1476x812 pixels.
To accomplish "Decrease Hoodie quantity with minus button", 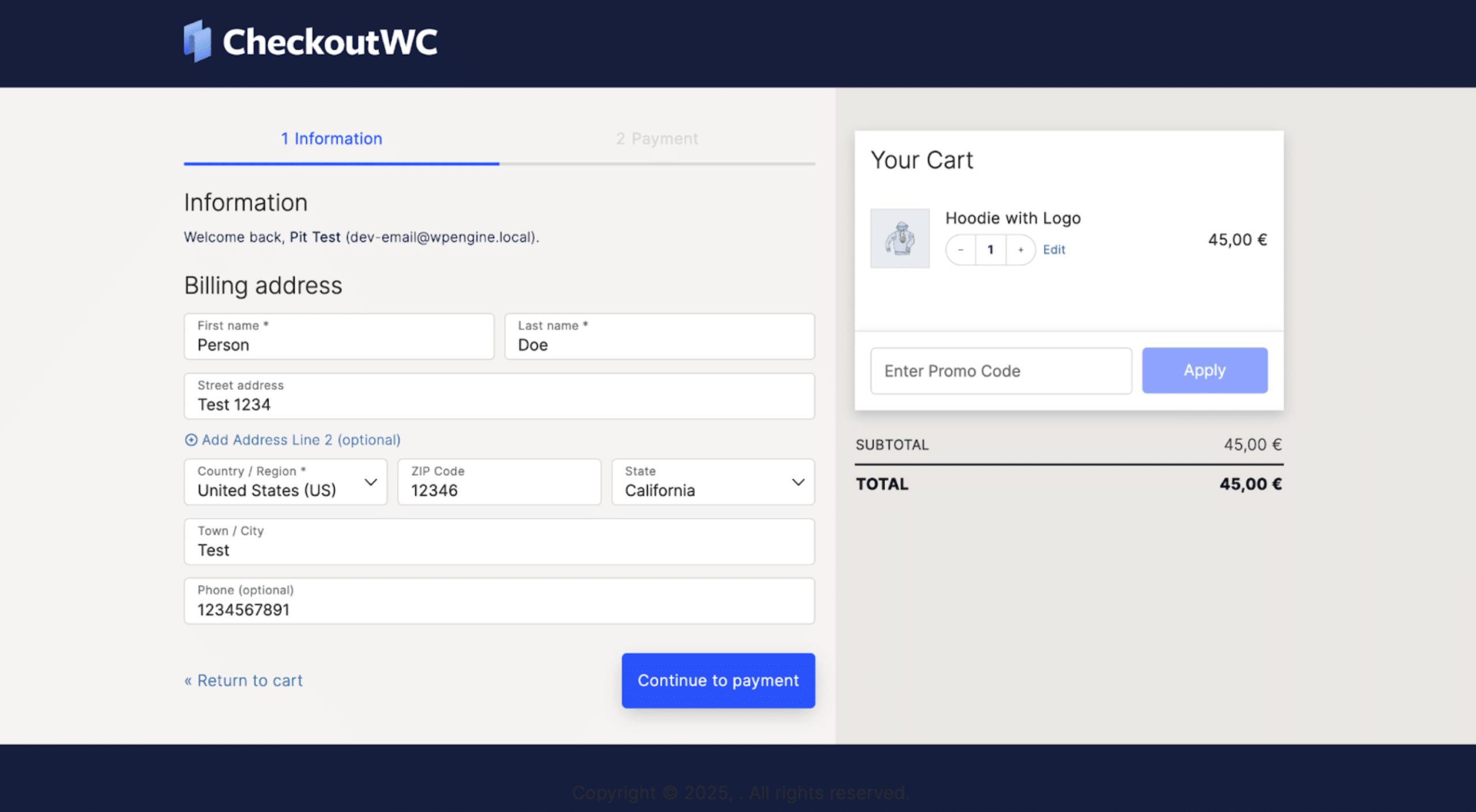I will click(961, 250).
